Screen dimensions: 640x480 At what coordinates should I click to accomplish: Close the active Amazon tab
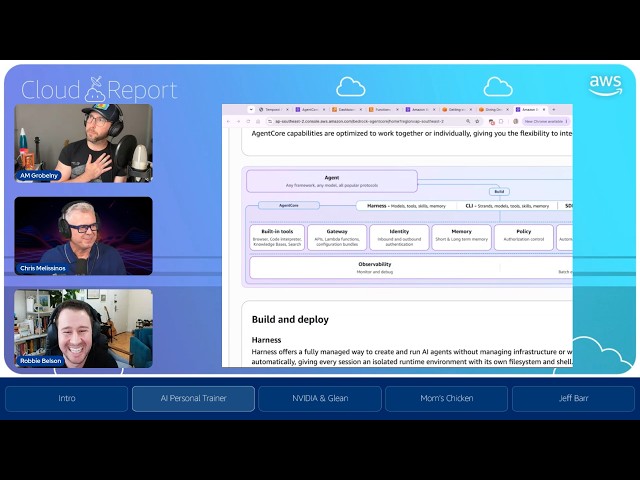click(x=544, y=109)
